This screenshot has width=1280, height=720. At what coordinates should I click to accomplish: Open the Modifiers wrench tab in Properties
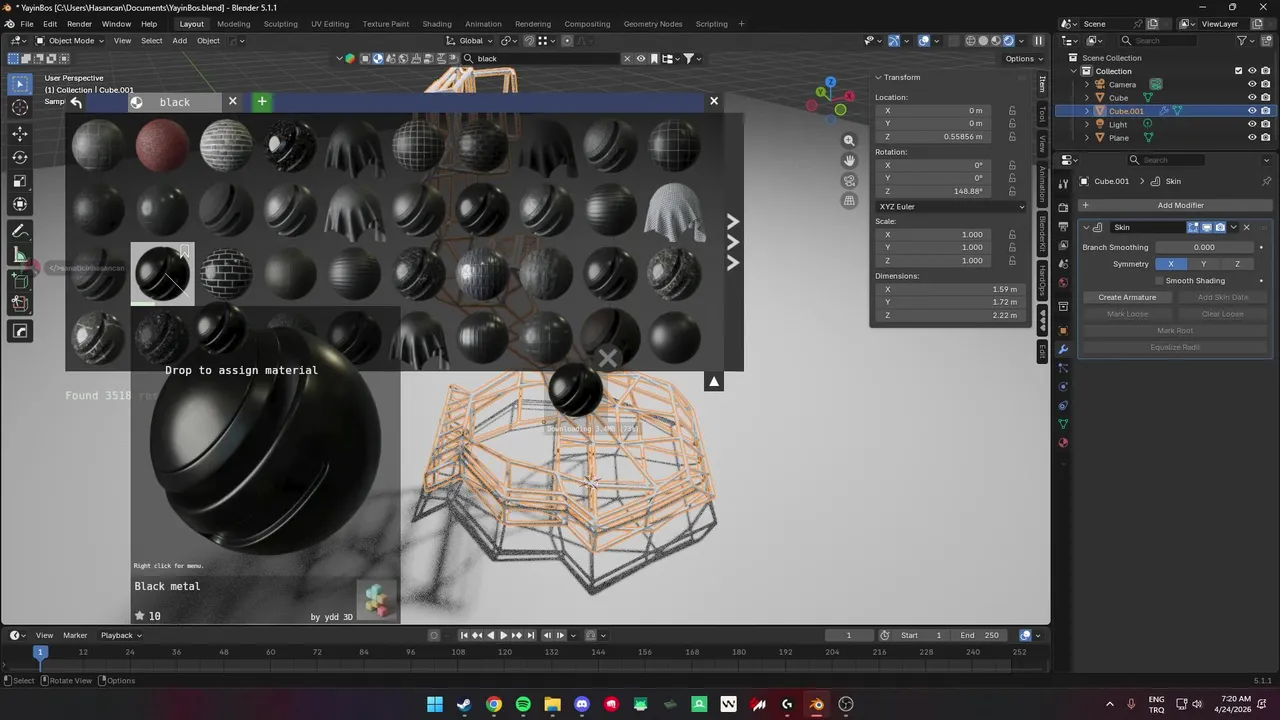click(1063, 349)
